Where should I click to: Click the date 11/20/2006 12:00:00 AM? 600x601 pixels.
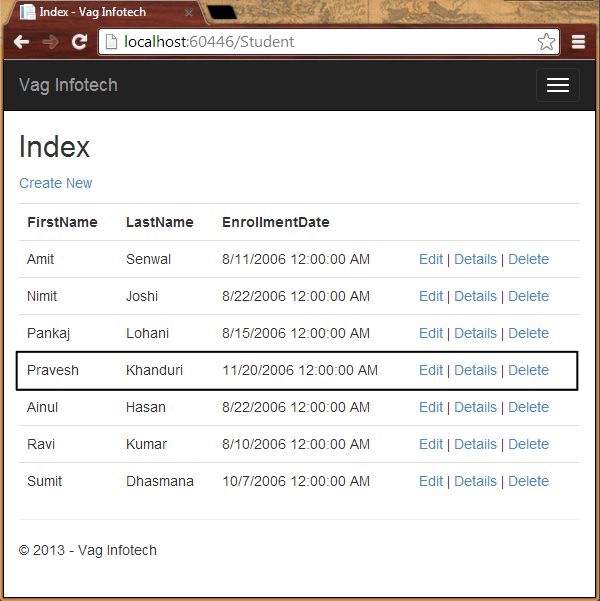pyautogui.click(x=300, y=370)
